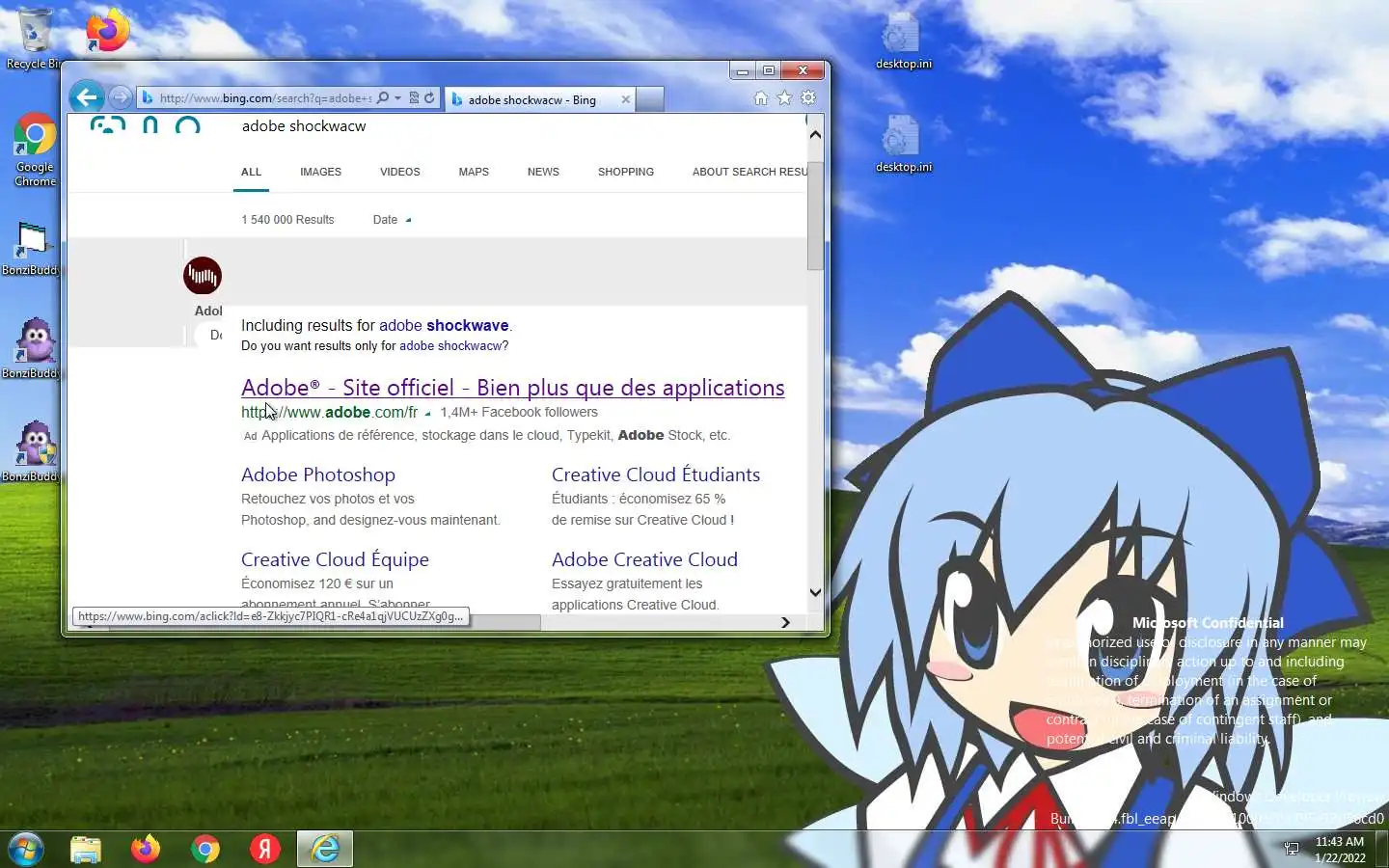Click the Bing URL address field
The width and height of the screenshot is (1389, 868).
(x=265, y=97)
